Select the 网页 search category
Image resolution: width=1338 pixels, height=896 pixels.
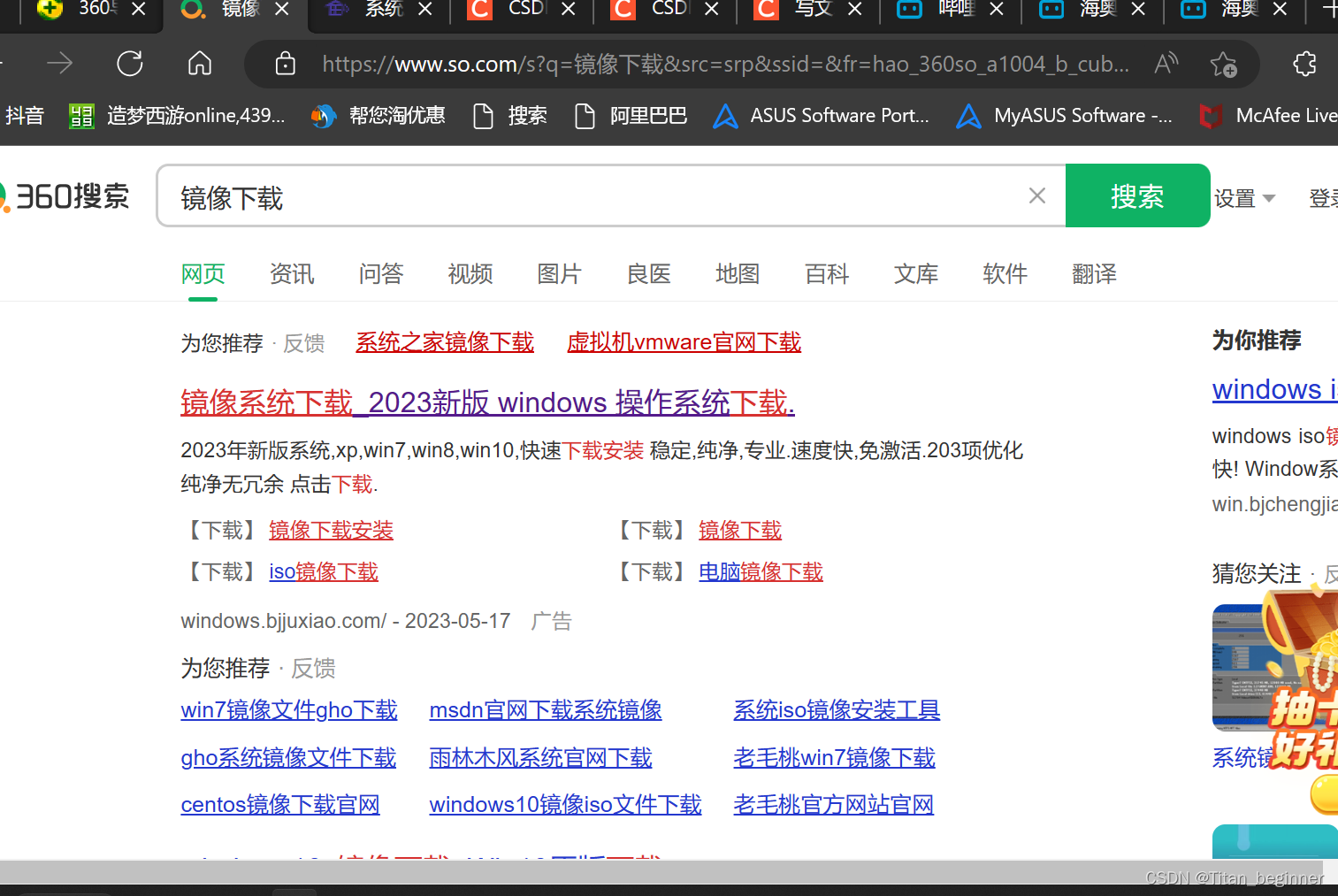coord(203,274)
